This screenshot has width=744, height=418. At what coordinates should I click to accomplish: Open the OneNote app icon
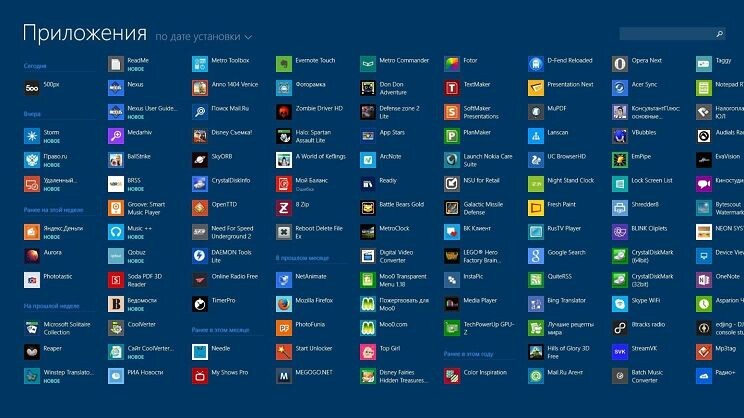[704, 280]
